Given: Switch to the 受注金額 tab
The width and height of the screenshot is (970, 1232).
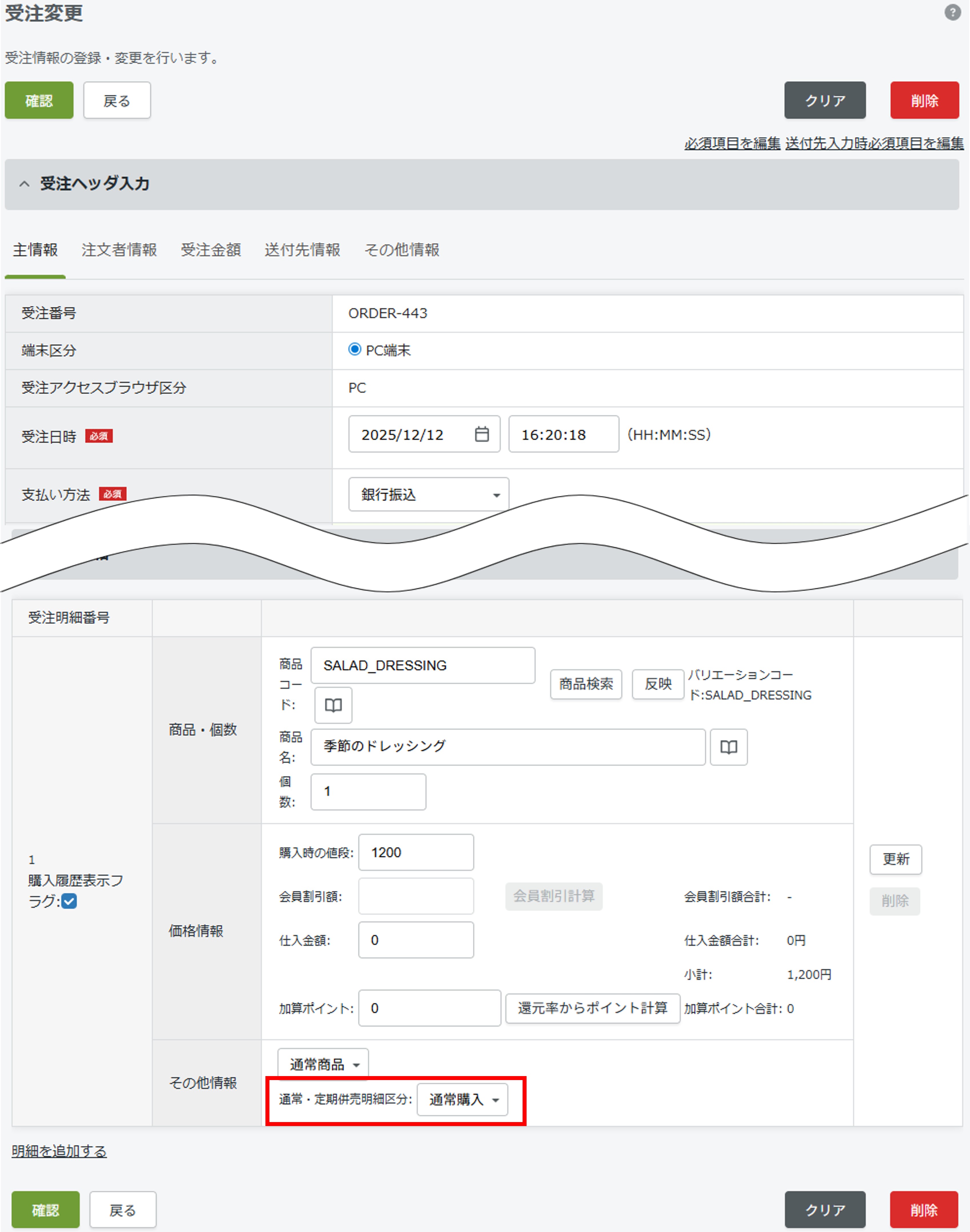Looking at the screenshot, I should 211,250.
